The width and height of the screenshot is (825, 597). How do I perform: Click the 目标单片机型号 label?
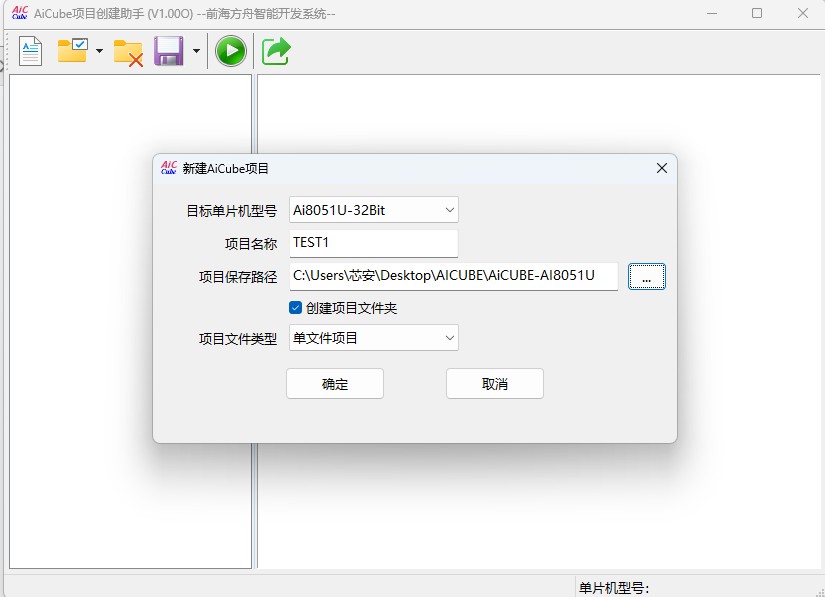tap(232, 211)
